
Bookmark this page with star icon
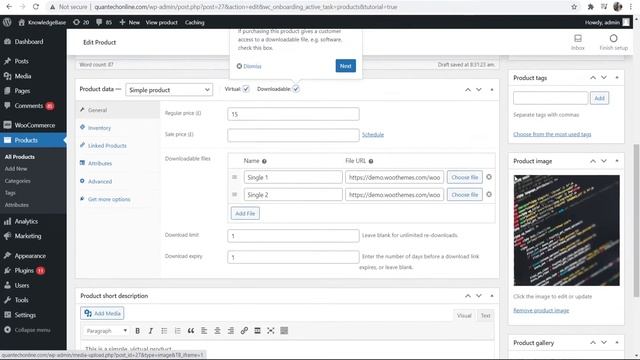click(x=574, y=7)
